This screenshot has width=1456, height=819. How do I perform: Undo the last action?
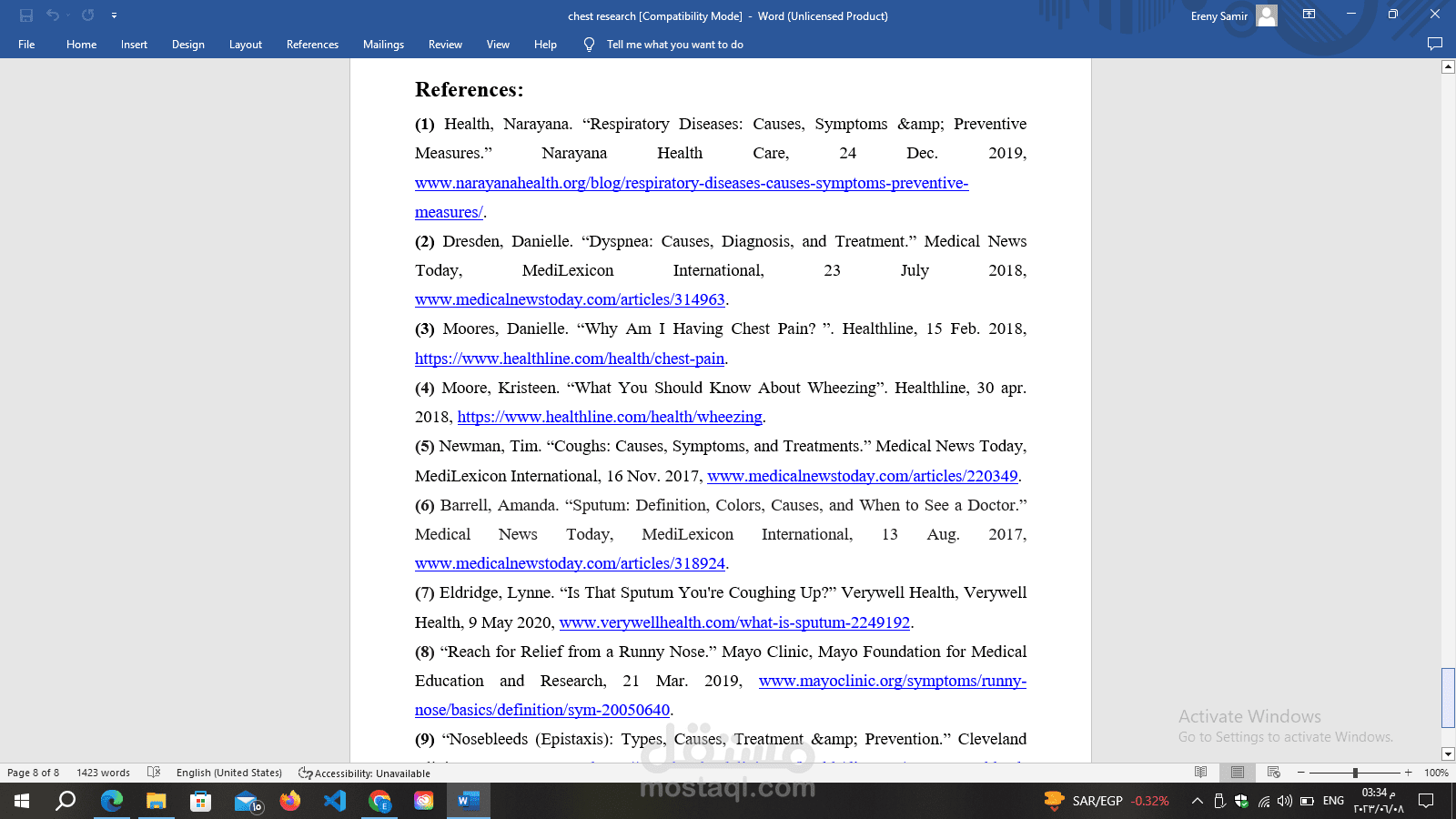point(52,15)
